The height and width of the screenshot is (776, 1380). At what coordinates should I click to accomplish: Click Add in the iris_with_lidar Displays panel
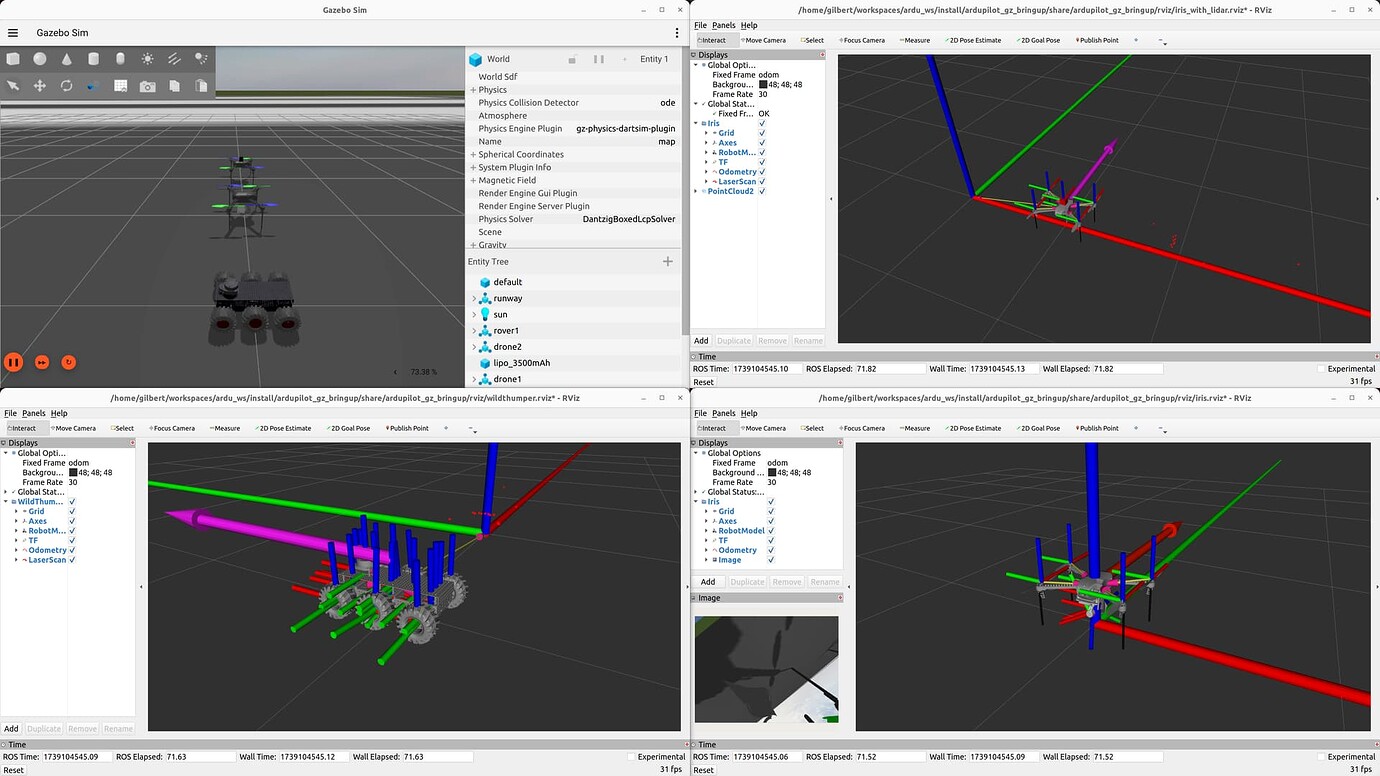click(x=700, y=340)
